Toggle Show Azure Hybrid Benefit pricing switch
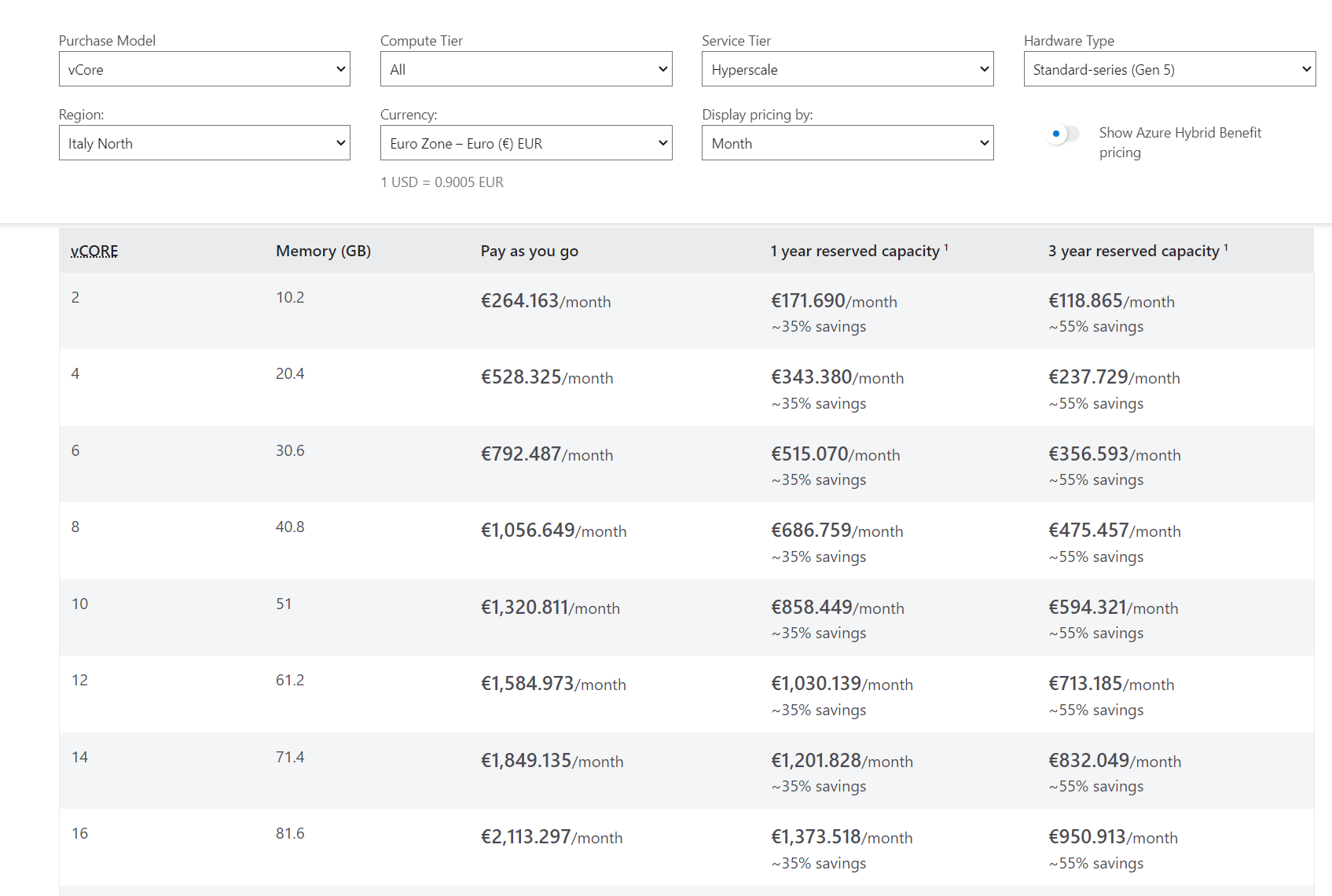The image size is (1332, 896). pos(1062,134)
